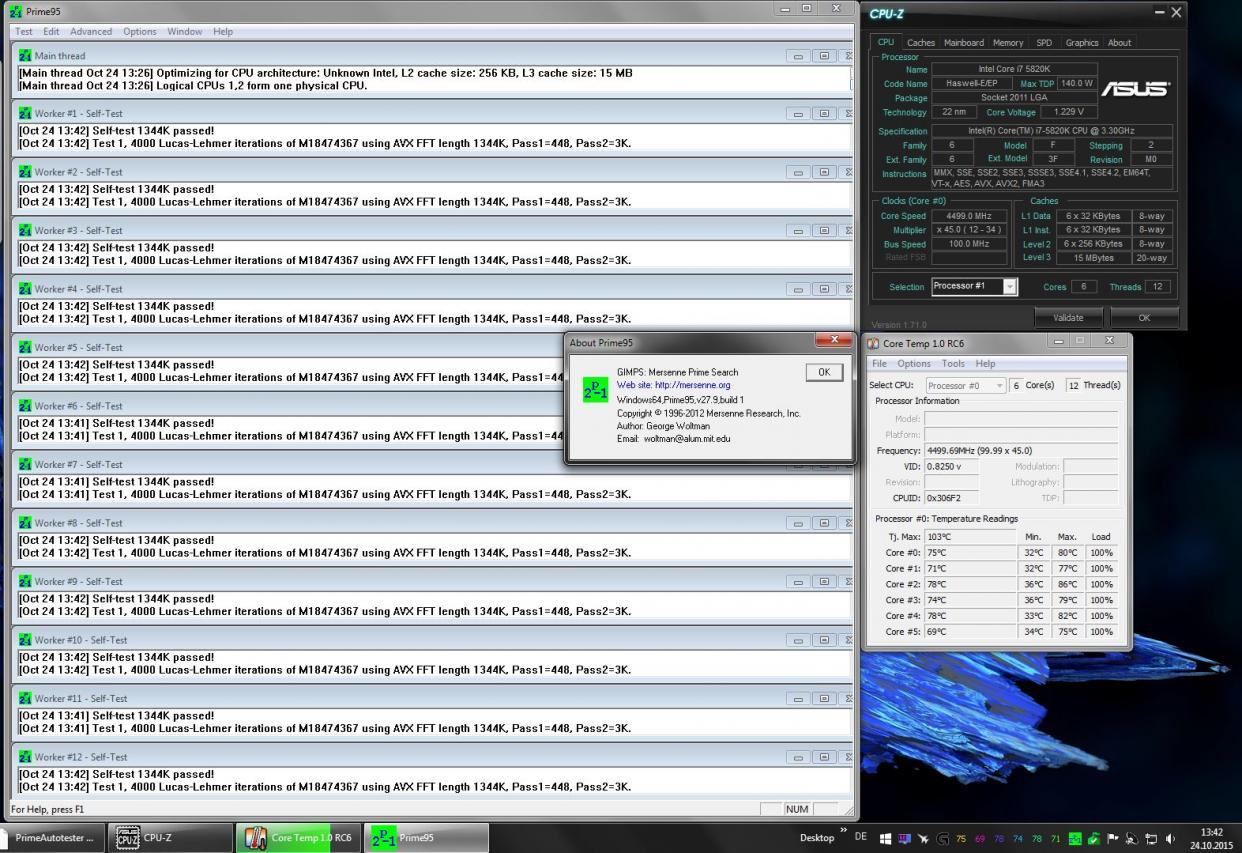
Task: Click the Worker #3 Self-Test window icon
Action: (25, 231)
